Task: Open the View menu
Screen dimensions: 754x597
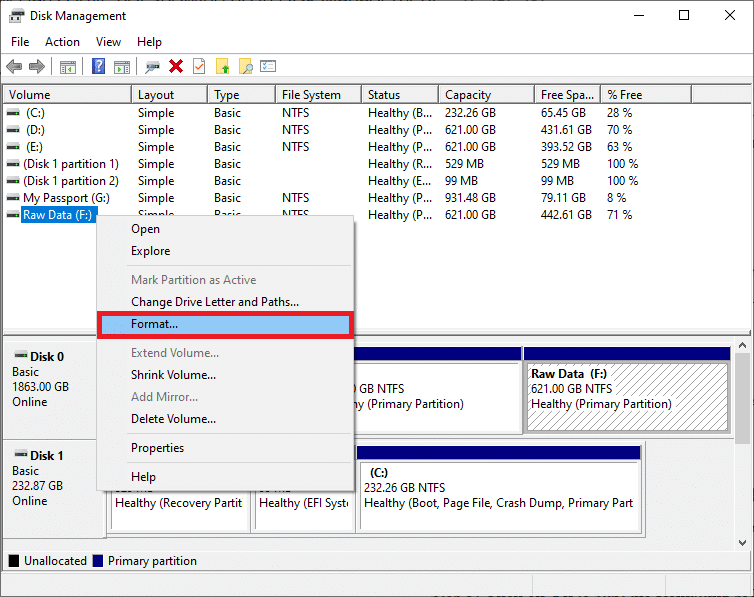Action: coord(108,42)
